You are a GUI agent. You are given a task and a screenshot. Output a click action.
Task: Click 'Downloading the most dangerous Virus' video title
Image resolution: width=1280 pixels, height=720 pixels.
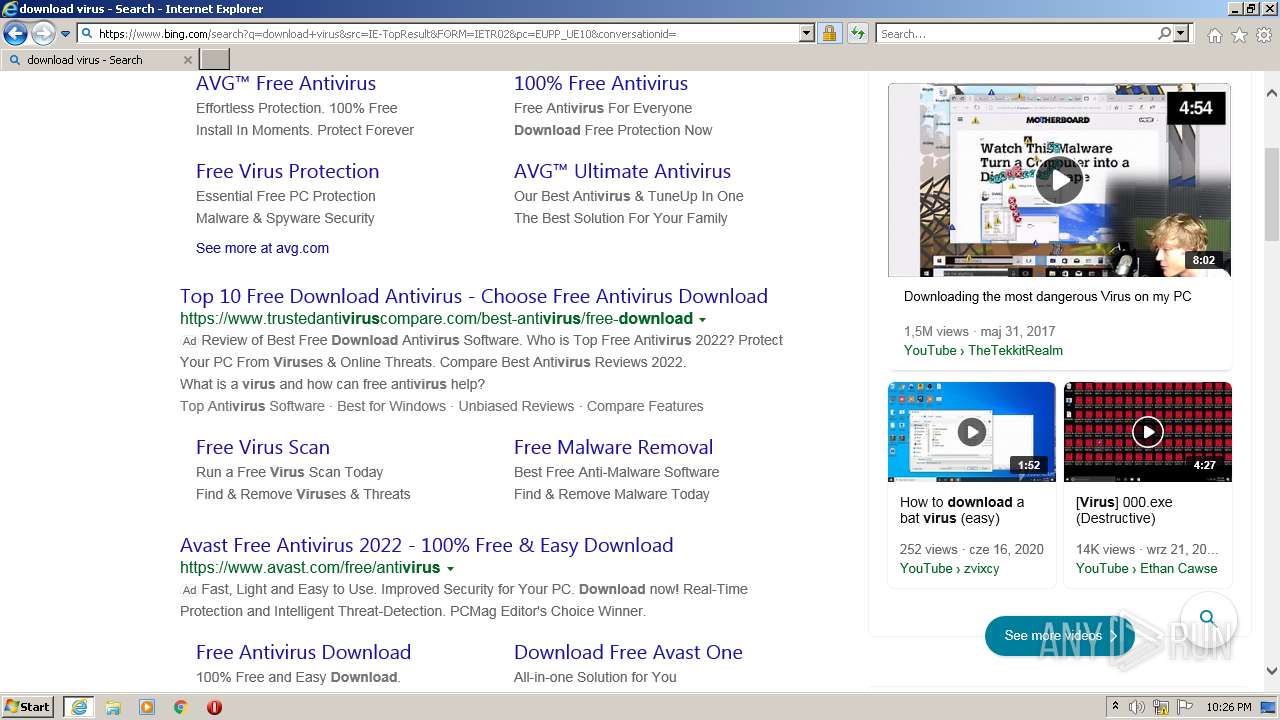(1047, 296)
